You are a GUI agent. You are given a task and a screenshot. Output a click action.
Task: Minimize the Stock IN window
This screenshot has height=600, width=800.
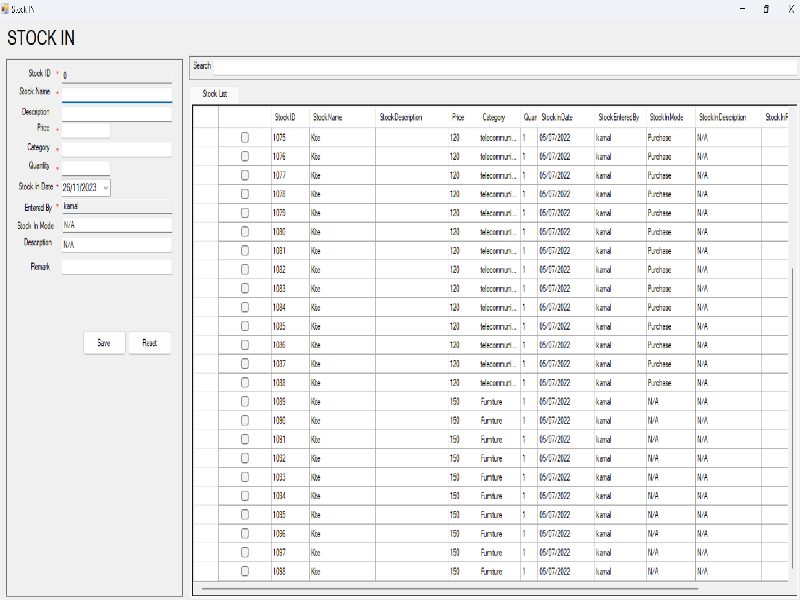[742, 8]
